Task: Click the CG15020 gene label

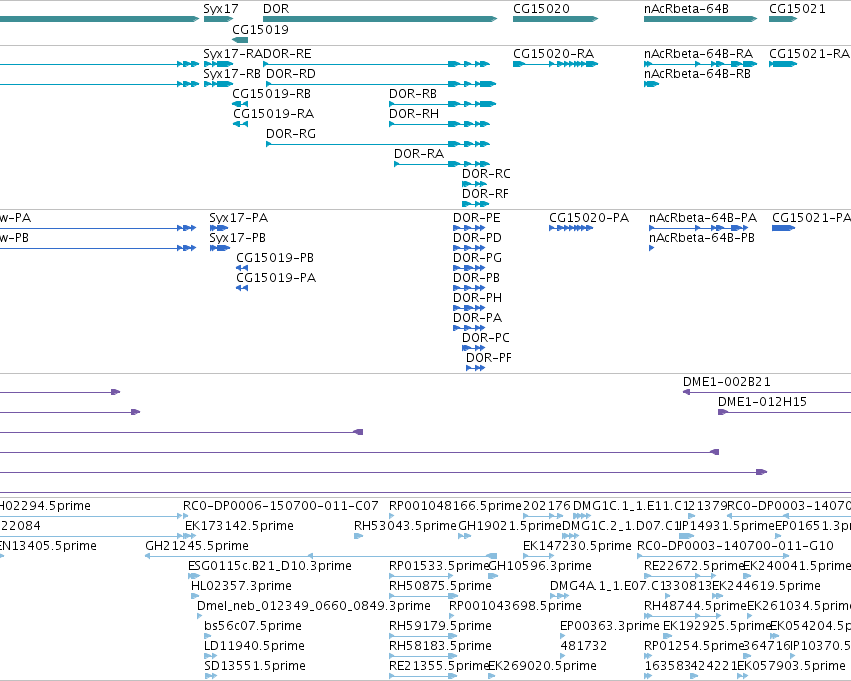Action: 541,9
